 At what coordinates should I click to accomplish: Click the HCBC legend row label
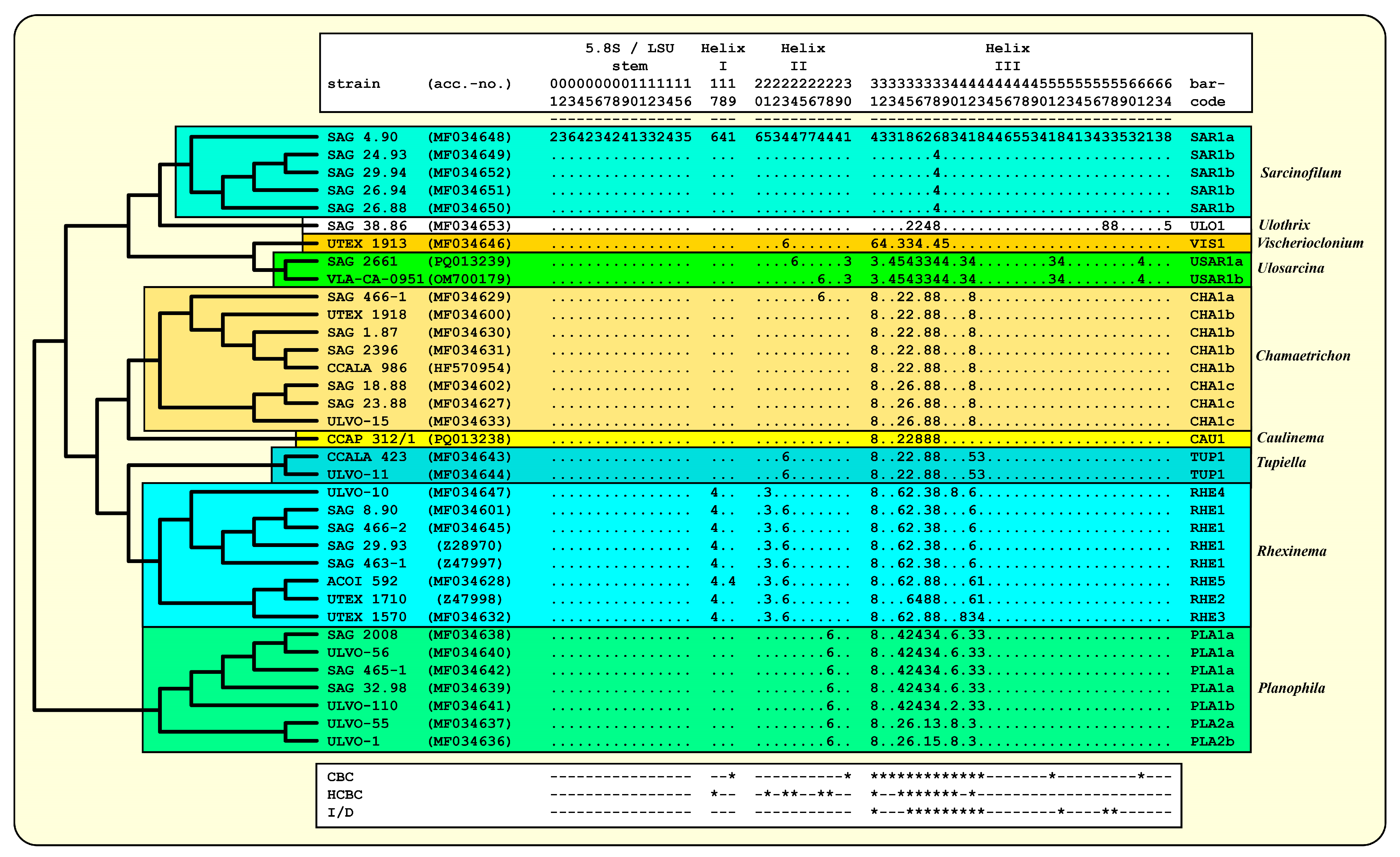click(344, 795)
